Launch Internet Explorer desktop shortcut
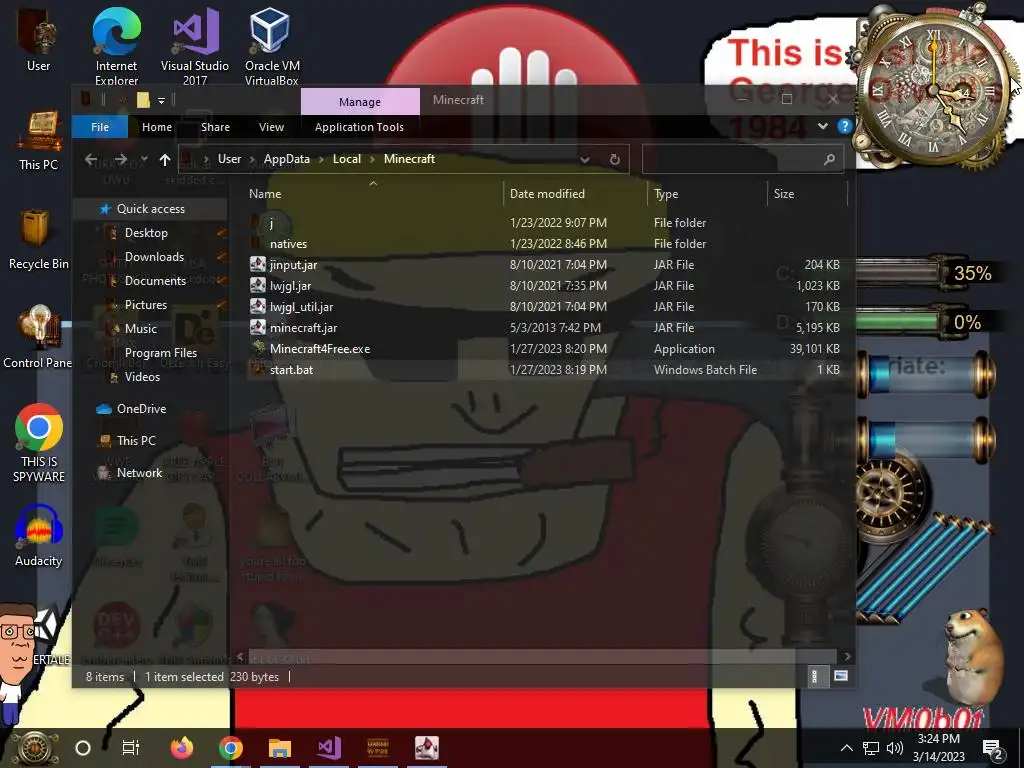Viewport: 1024px width, 768px height. (116, 44)
